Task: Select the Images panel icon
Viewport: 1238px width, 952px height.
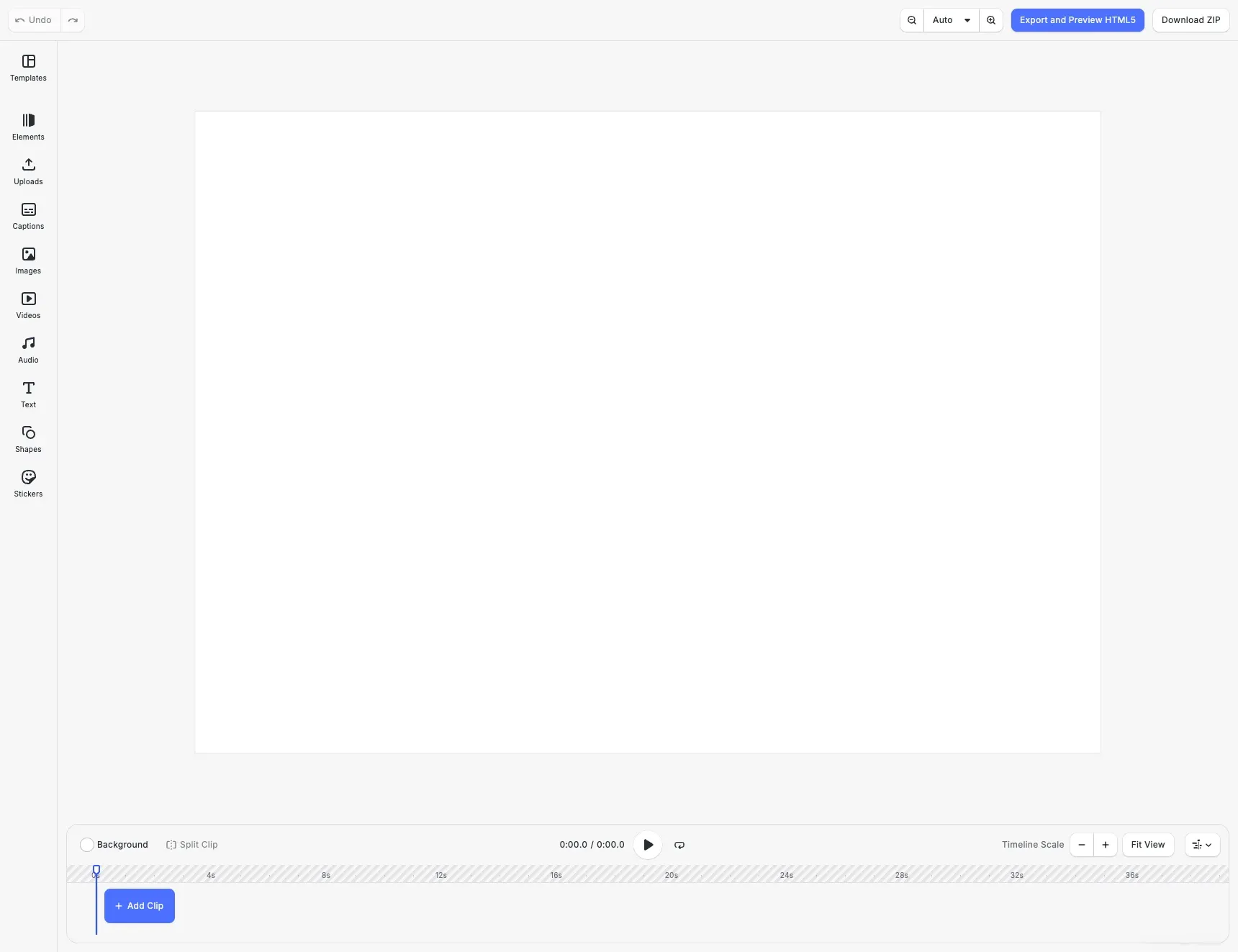Action: click(28, 260)
